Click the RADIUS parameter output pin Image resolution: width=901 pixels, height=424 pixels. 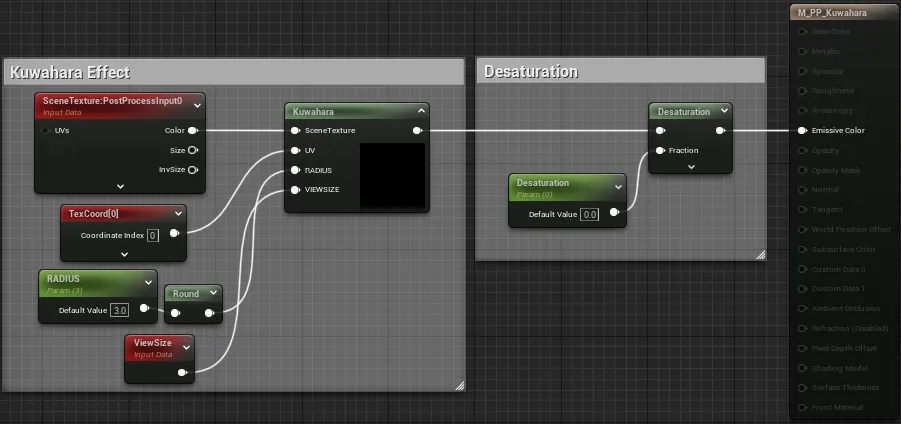point(144,309)
